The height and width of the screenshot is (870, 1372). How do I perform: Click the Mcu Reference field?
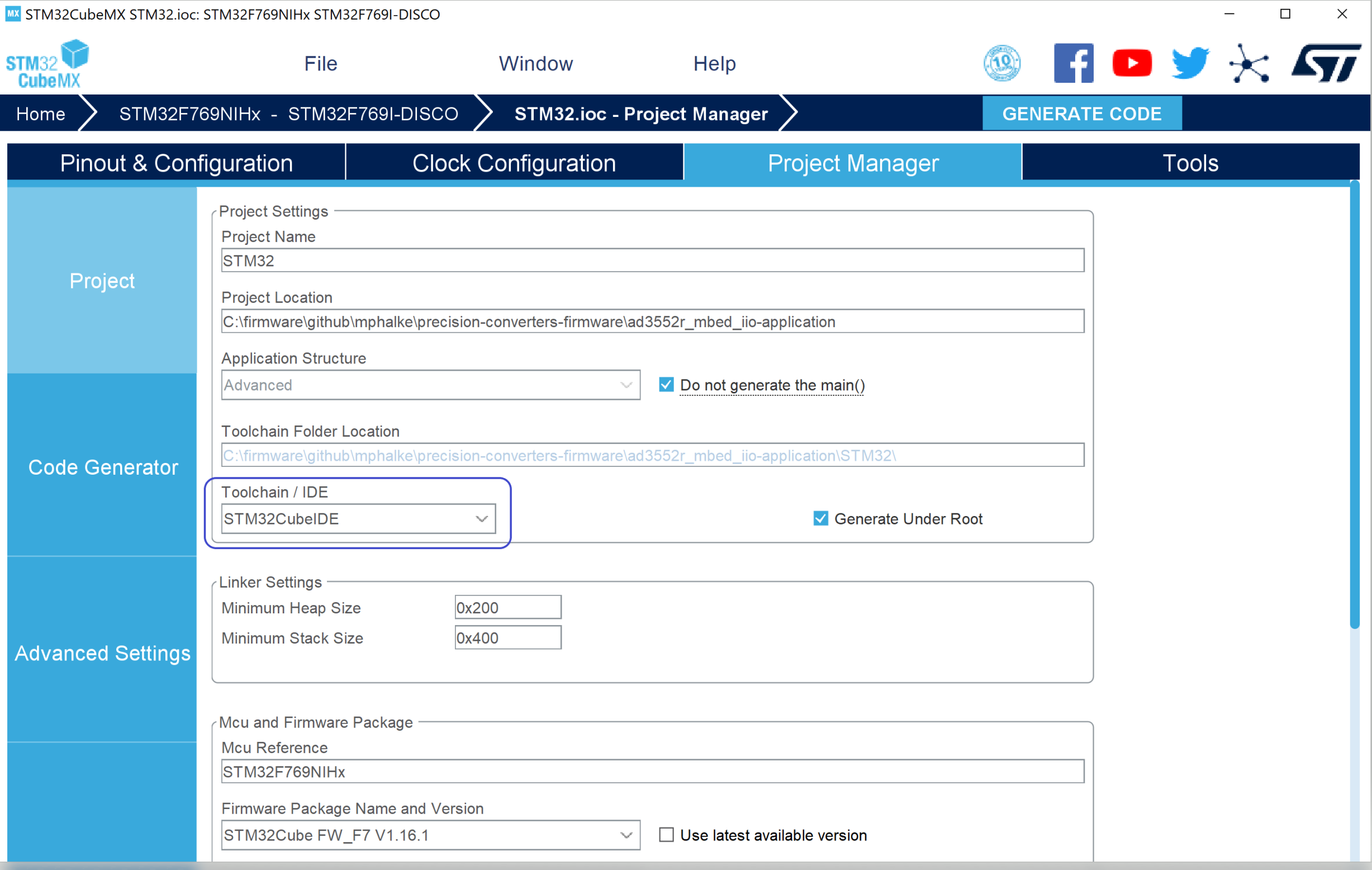coord(652,772)
